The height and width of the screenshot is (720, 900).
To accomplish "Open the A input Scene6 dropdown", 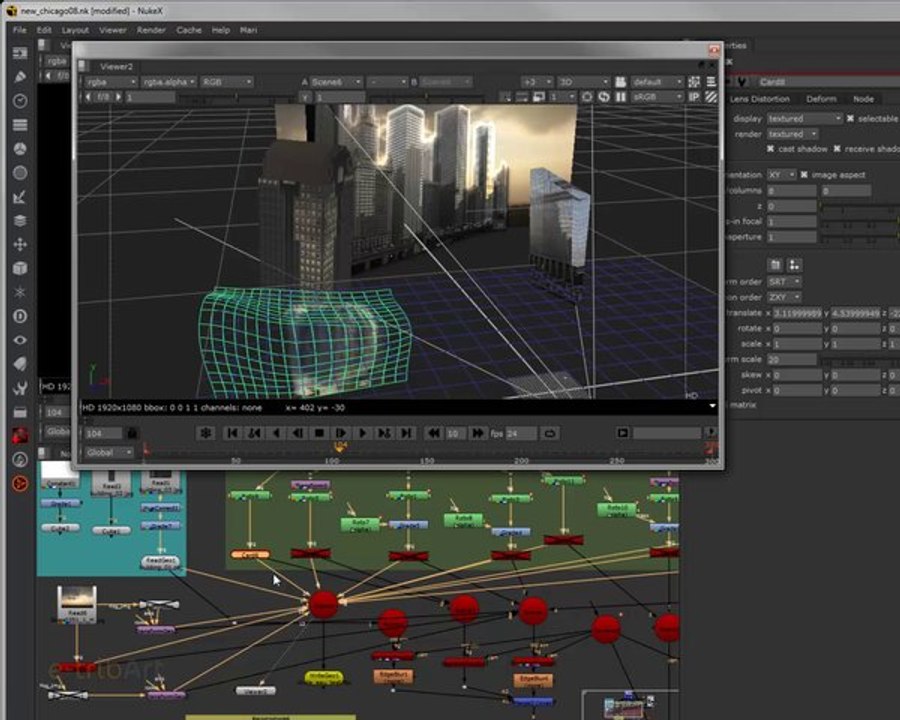I will 337,82.
